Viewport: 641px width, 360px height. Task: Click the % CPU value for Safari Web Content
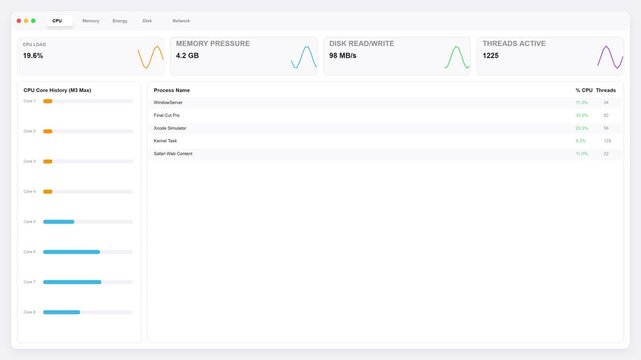coord(582,154)
